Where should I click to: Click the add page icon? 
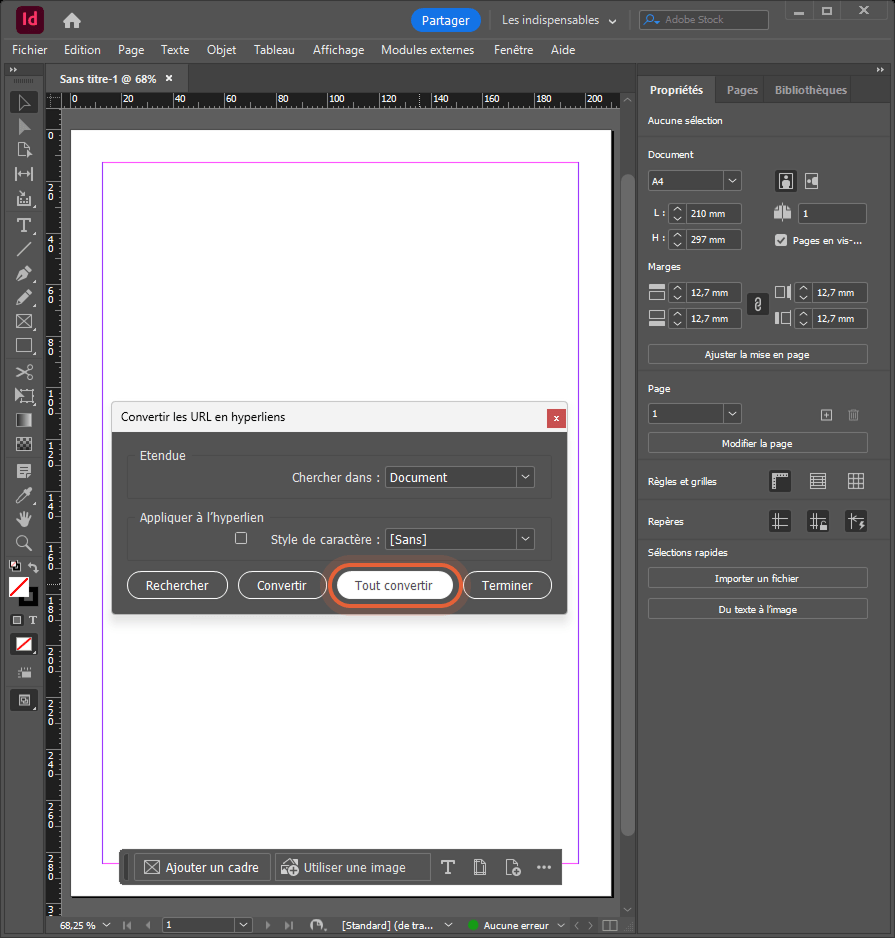[x=826, y=415]
